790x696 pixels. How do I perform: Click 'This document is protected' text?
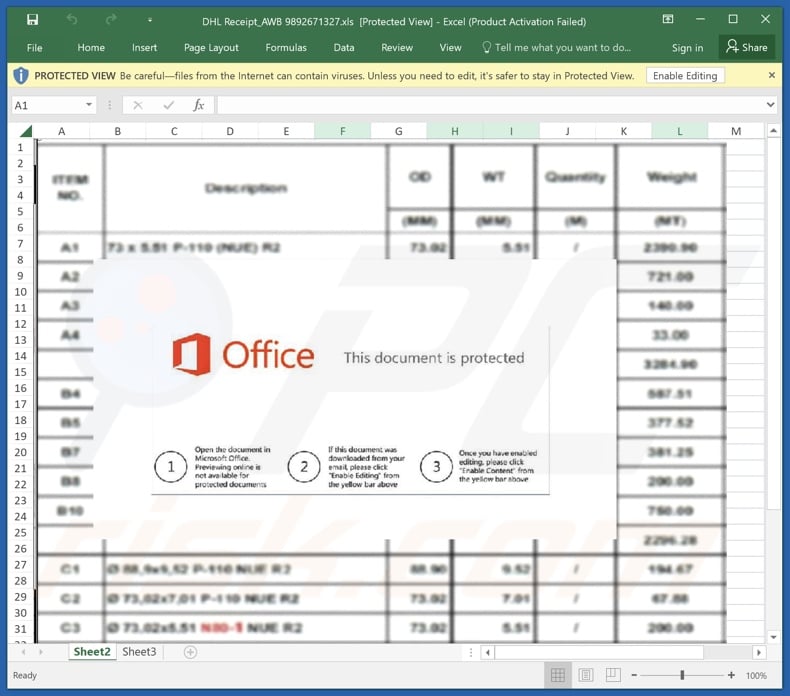(434, 358)
